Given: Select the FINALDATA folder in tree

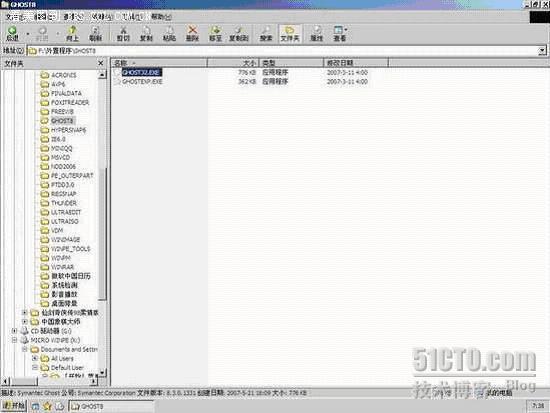Looking at the screenshot, I should pyautogui.click(x=66, y=93).
